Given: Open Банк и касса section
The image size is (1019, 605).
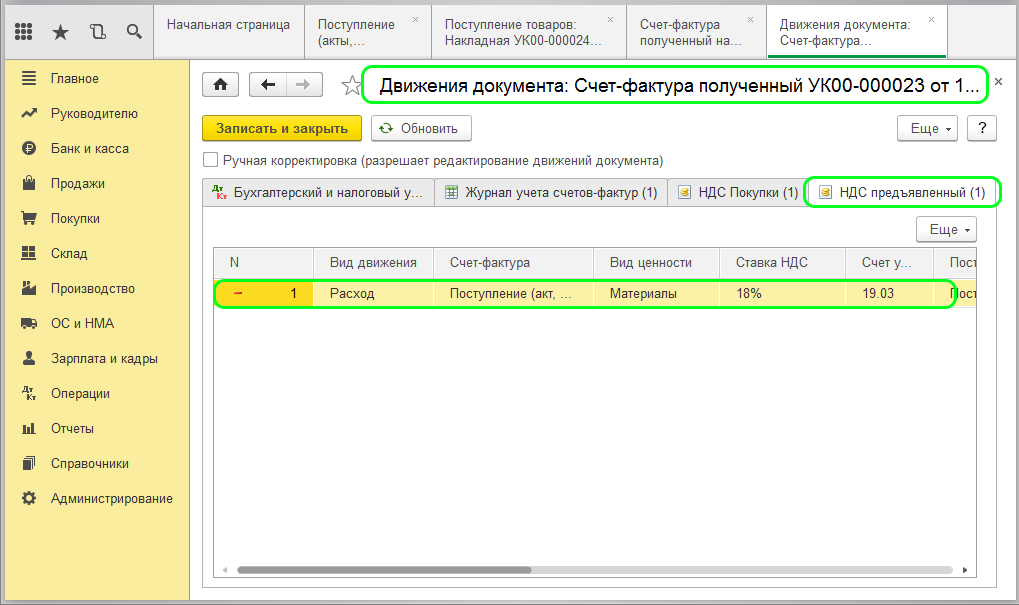Looking at the screenshot, I should 89,149.
